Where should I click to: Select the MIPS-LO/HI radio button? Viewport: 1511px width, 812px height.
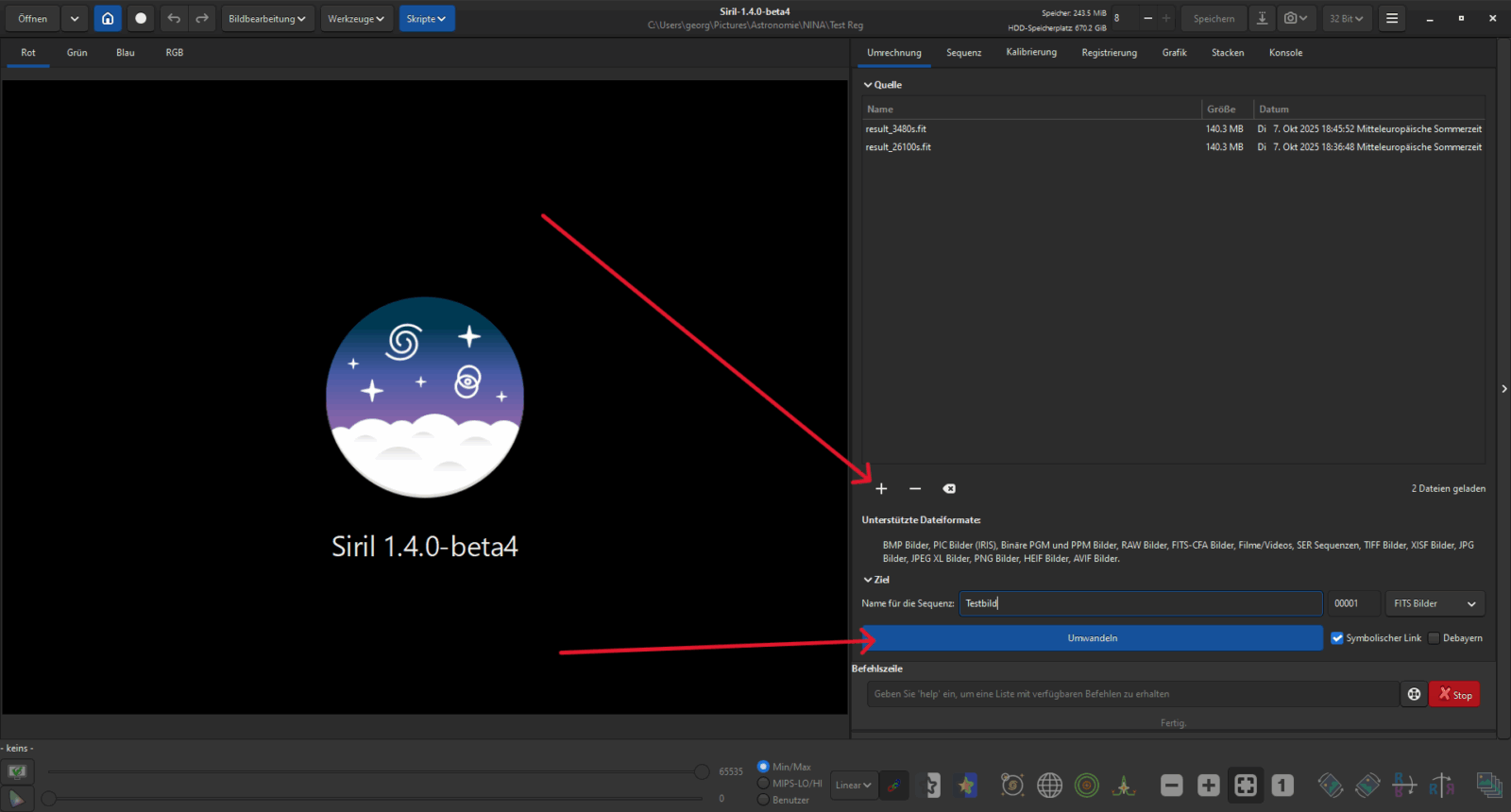[763, 783]
